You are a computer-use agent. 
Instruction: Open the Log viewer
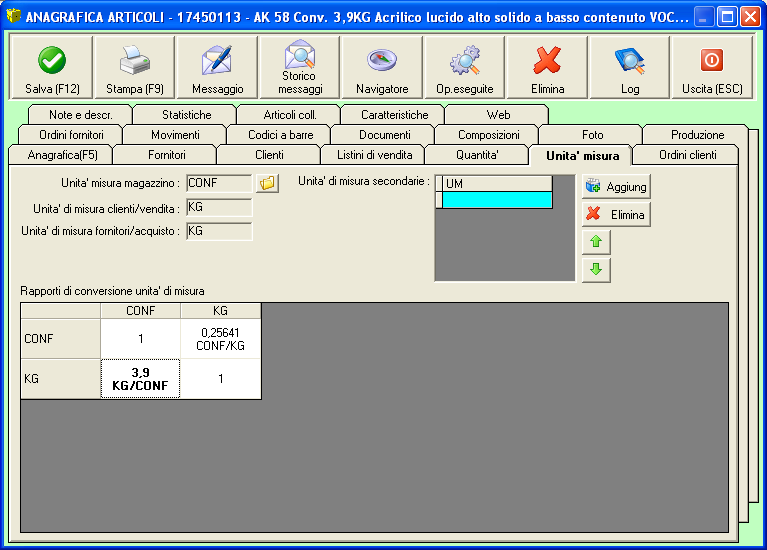[630, 68]
